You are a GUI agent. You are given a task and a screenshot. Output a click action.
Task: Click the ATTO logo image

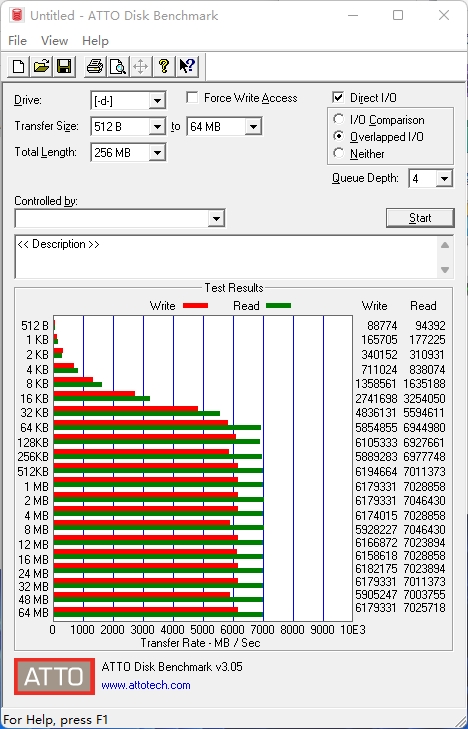54,676
